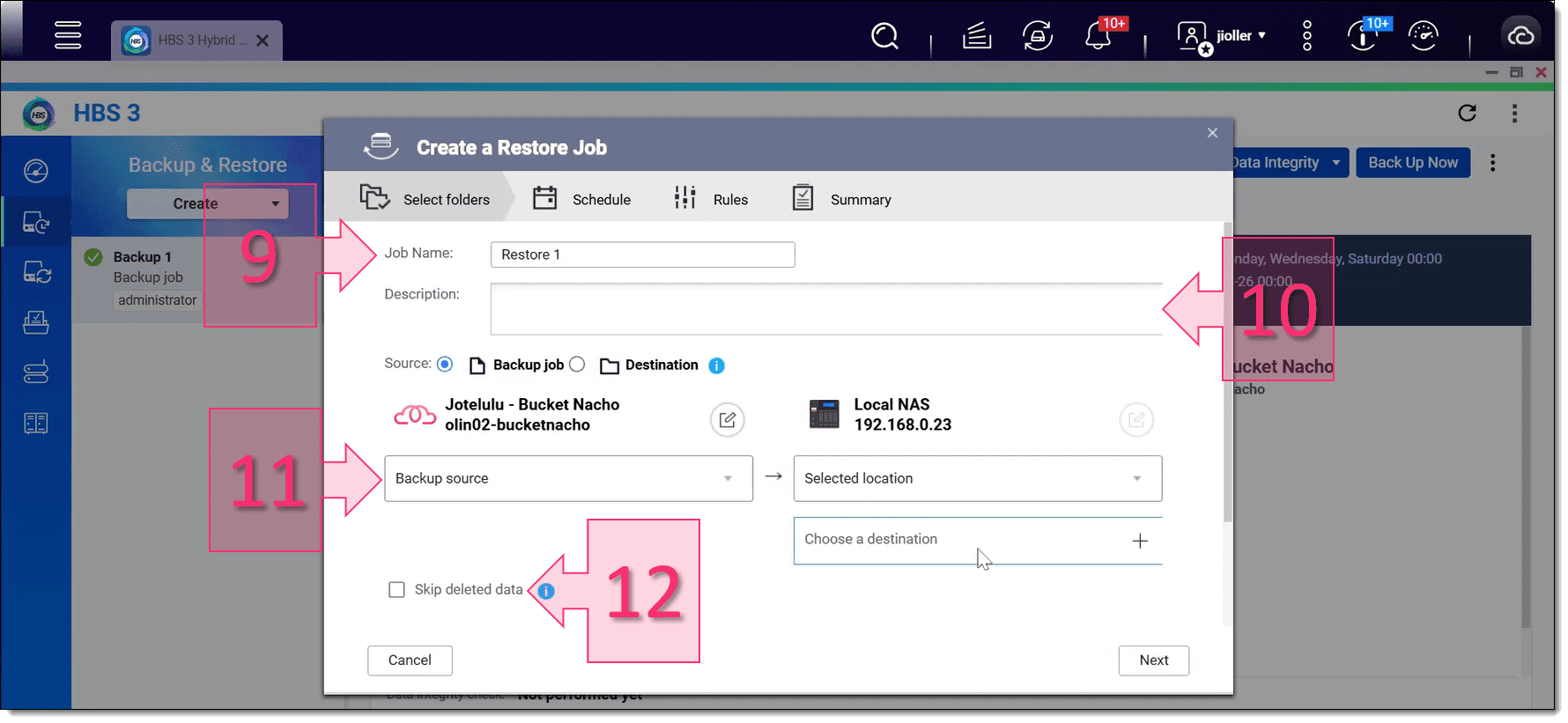Click Choose a destination field
The height and width of the screenshot is (723, 1568).
tap(977, 540)
